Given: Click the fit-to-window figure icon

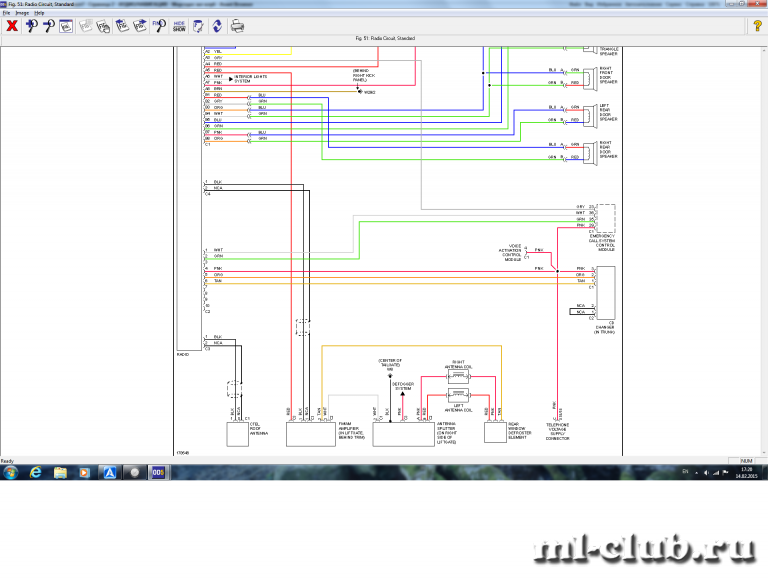Looking at the screenshot, I should point(65,26).
